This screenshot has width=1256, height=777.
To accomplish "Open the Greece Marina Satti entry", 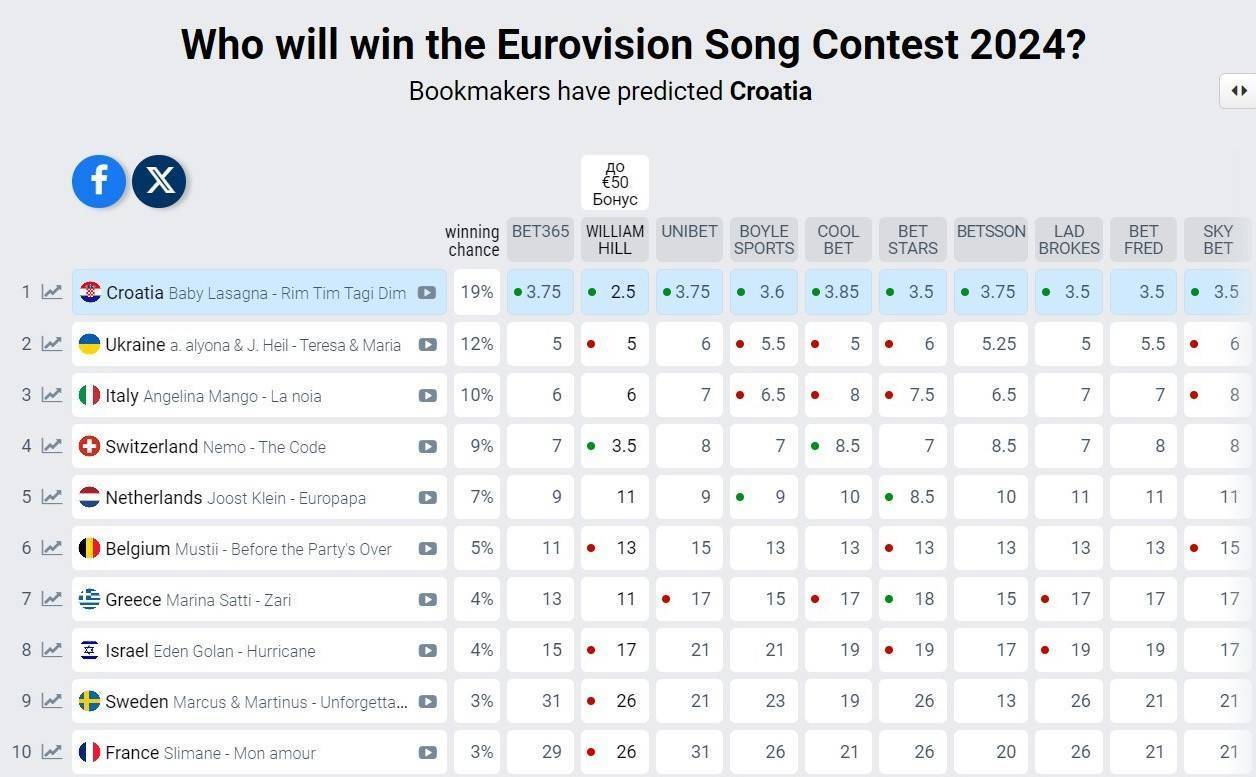I will [x=198, y=599].
